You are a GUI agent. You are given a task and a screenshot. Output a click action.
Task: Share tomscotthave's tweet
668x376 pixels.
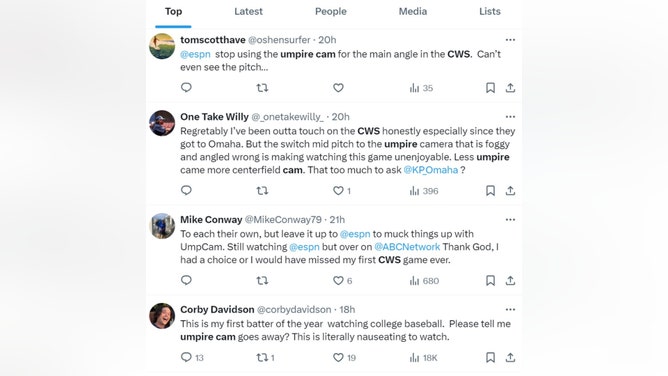coord(510,88)
